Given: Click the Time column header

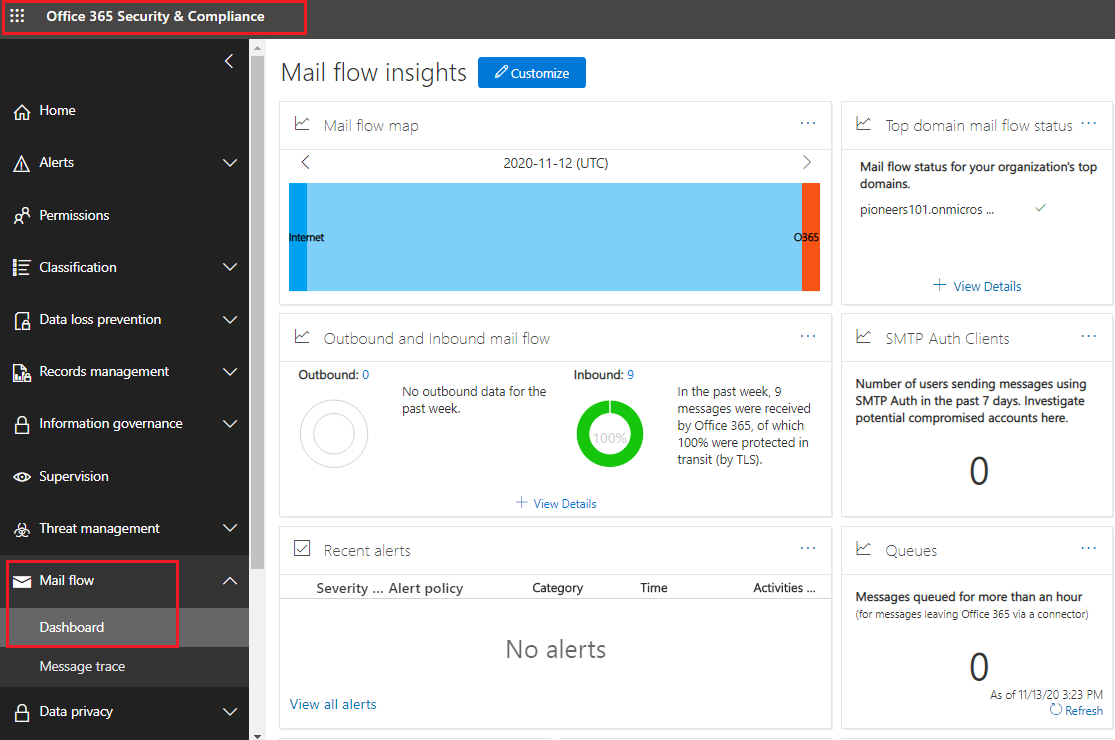Looking at the screenshot, I should 653,588.
